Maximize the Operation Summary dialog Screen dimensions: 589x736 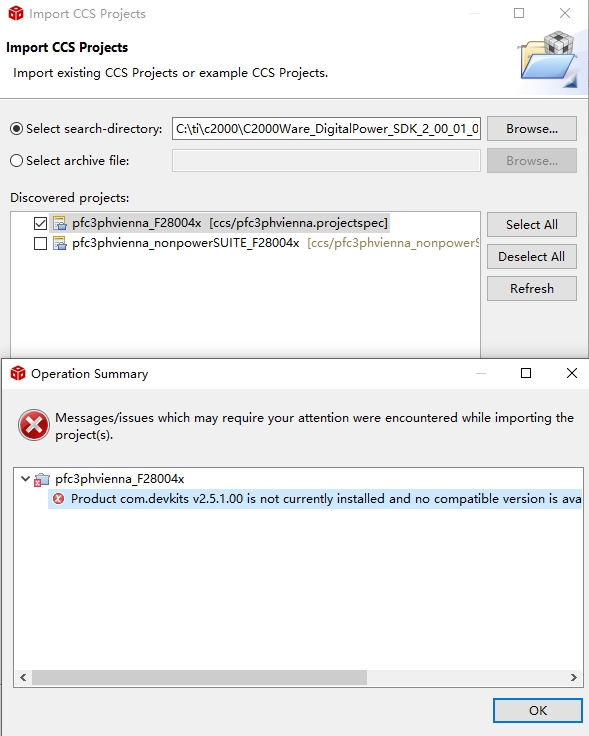pos(526,373)
